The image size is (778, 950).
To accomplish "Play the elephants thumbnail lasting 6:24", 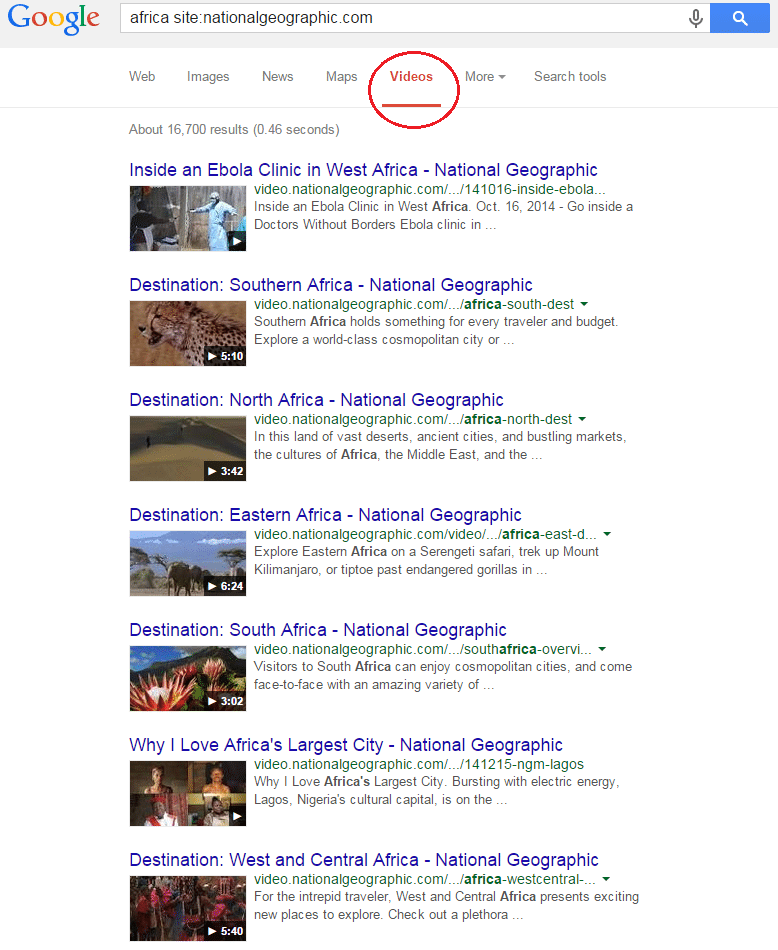I will [188, 563].
